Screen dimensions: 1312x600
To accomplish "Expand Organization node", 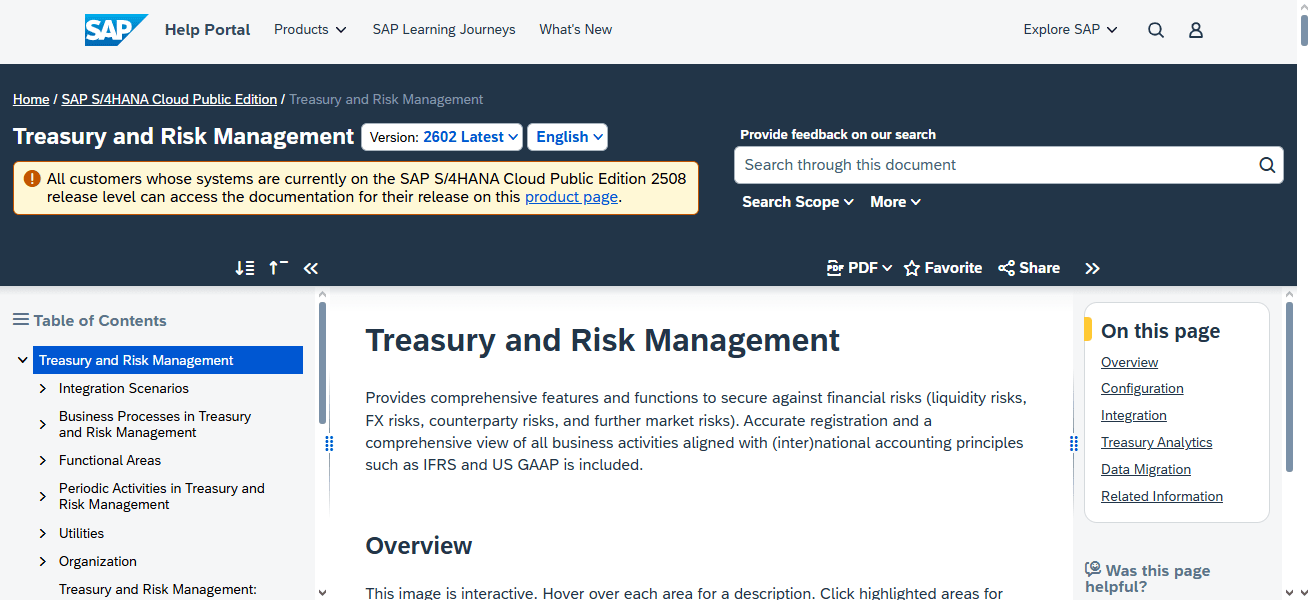I will [x=43, y=561].
